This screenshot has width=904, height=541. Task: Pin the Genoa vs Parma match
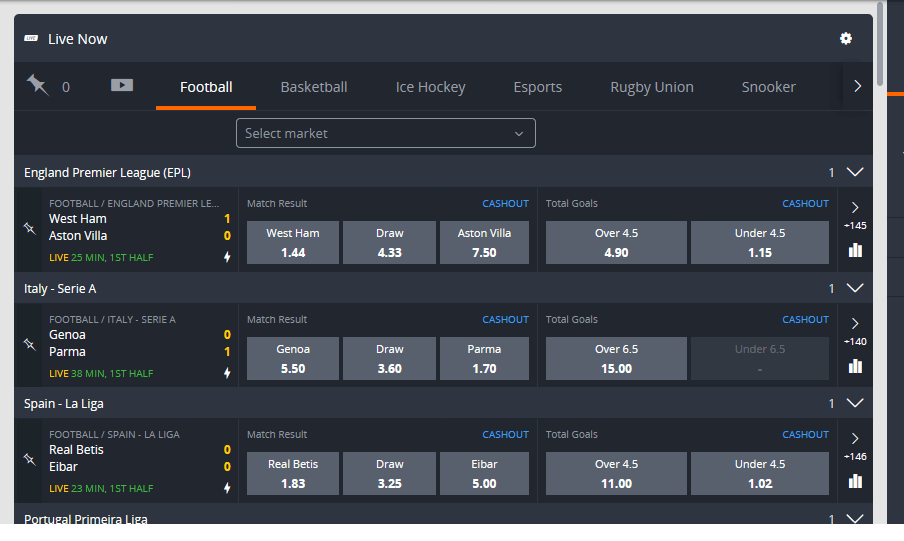click(x=29, y=344)
